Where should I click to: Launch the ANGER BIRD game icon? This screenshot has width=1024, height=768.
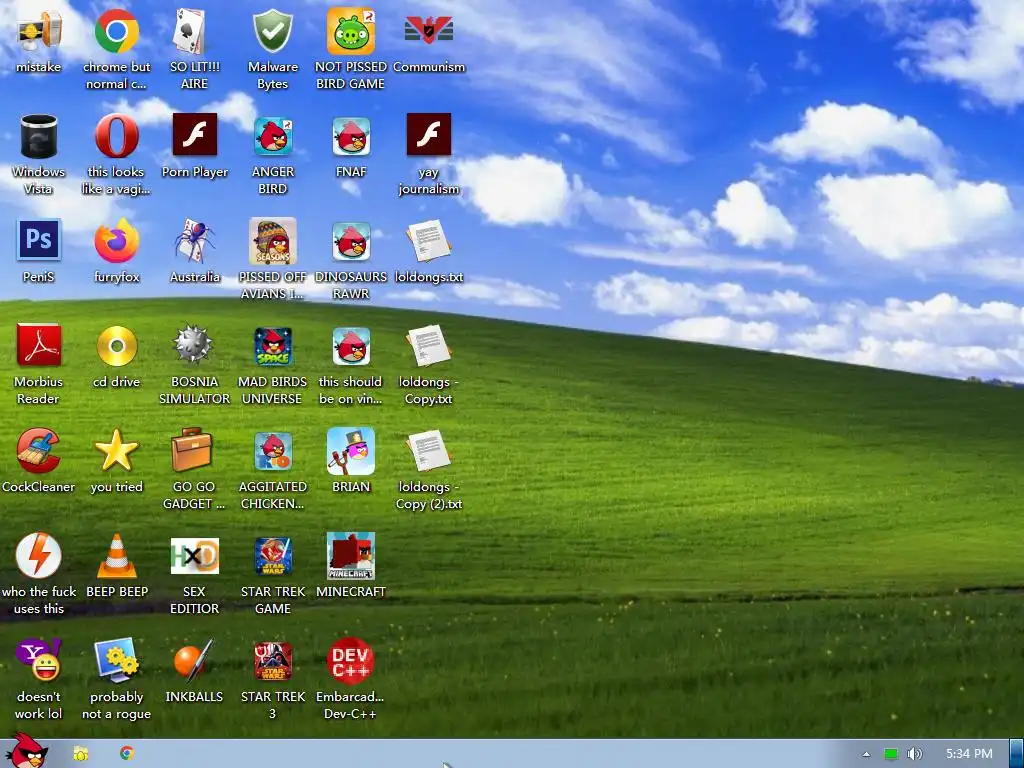pyautogui.click(x=272, y=136)
